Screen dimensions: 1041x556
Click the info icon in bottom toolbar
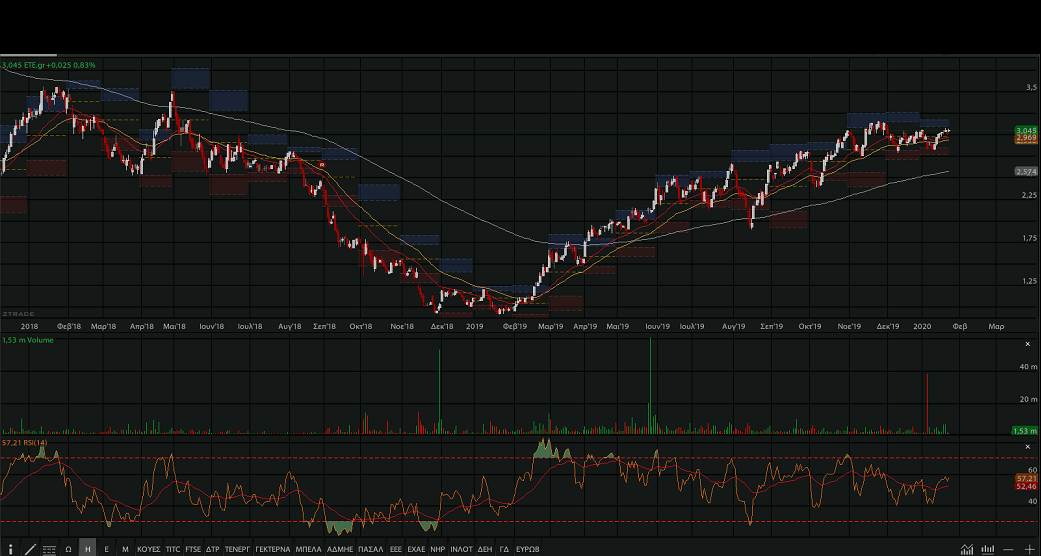pos(10,549)
